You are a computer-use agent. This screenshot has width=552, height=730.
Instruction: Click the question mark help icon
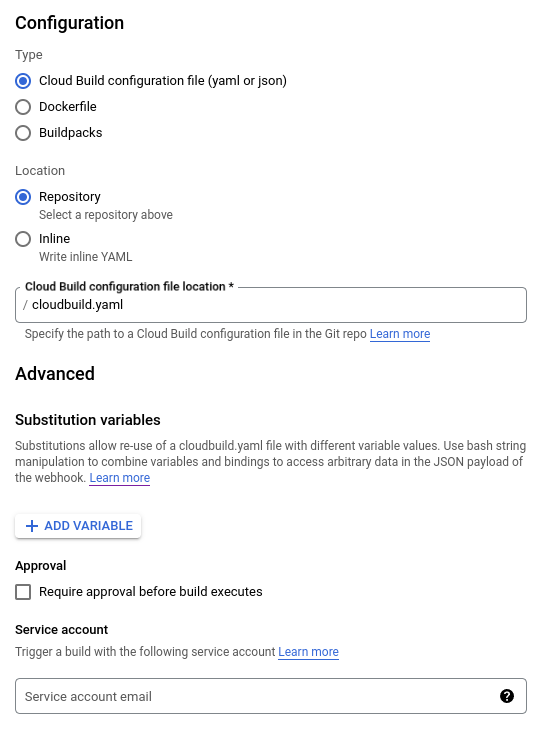point(507,696)
